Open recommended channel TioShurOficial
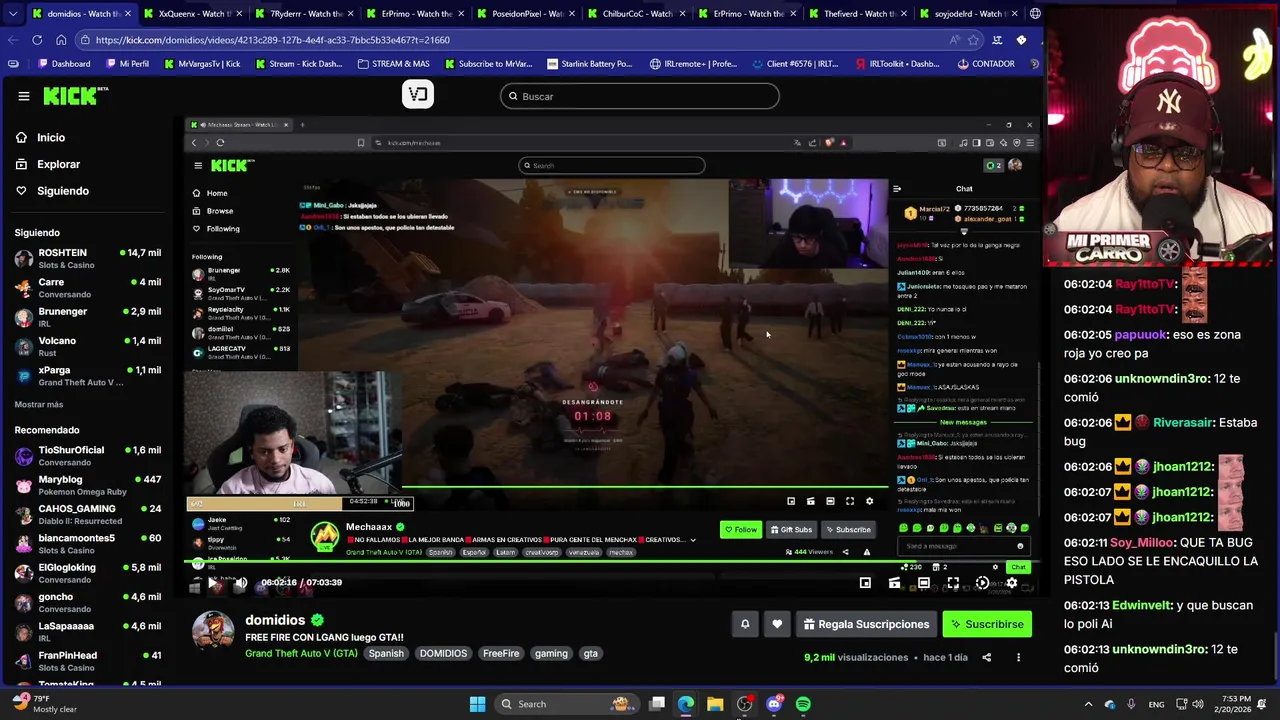1280x720 pixels. coord(88,456)
